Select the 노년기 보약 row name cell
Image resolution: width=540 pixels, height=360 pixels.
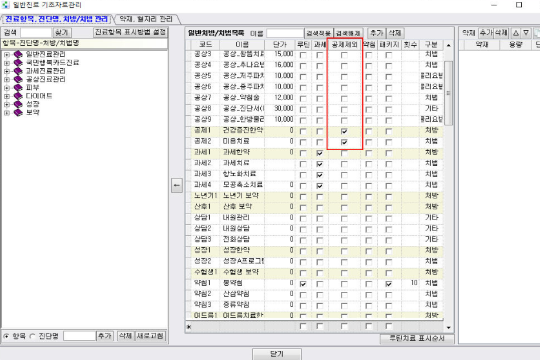(242, 196)
